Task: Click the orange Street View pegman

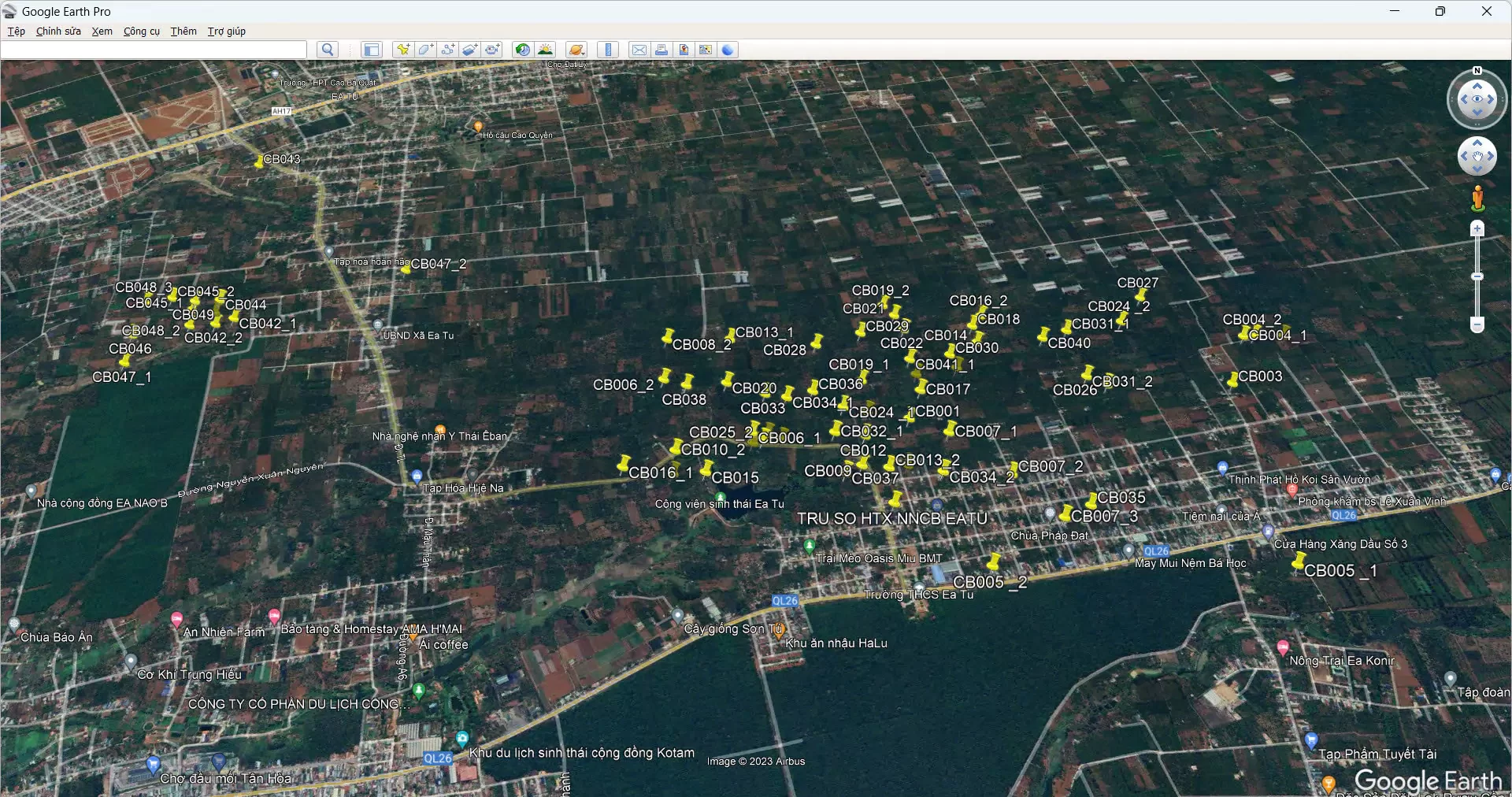Action: (1478, 198)
